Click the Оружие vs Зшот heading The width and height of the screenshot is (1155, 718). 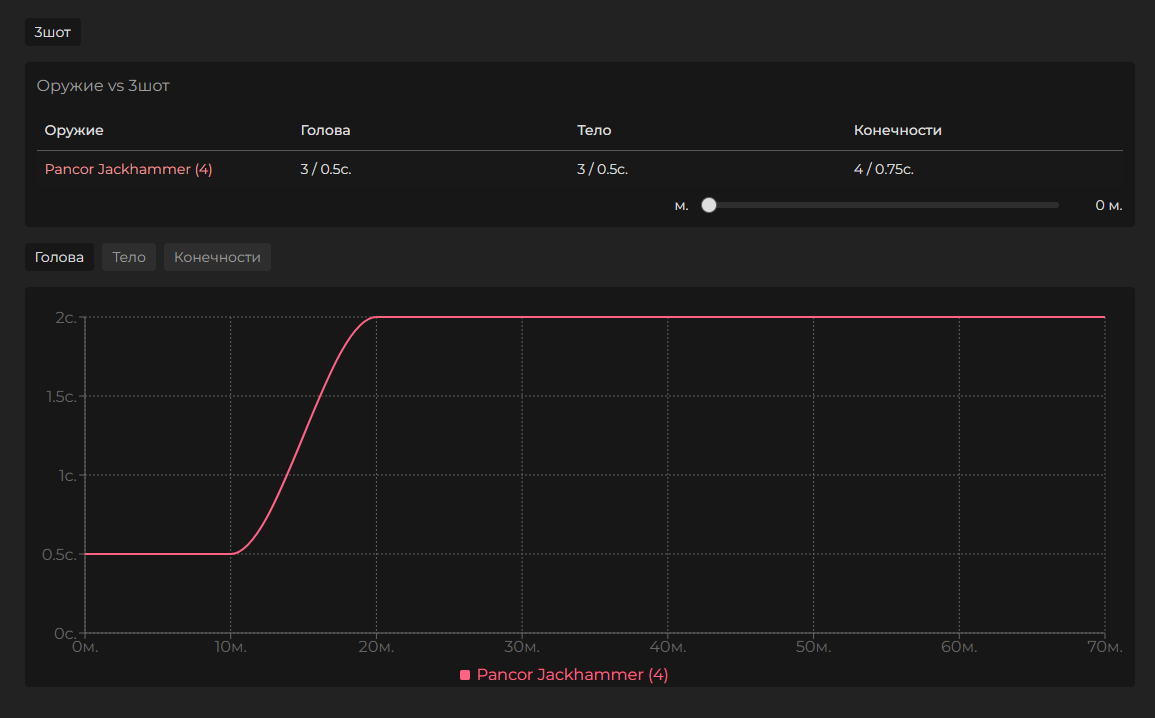pos(103,86)
